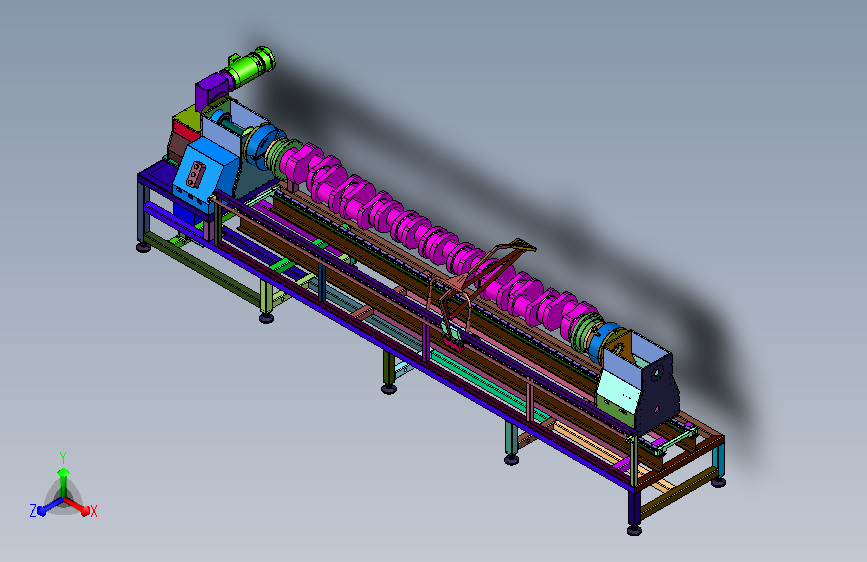Select the light blue control box with three buttons
The width and height of the screenshot is (867, 562).
206,175
